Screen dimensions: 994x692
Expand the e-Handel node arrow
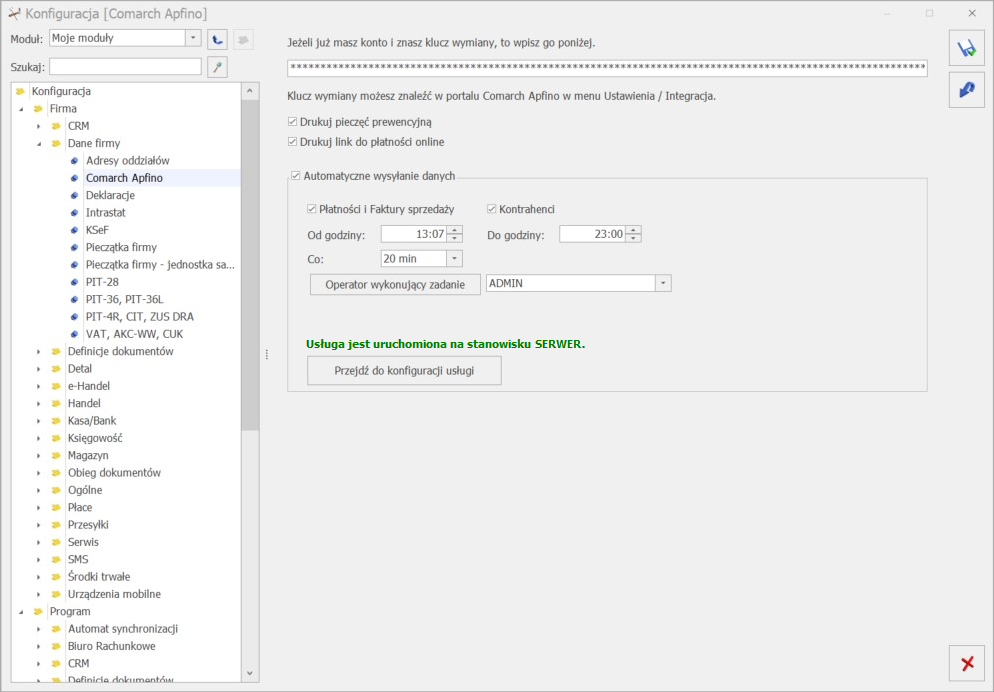[39, 387]
